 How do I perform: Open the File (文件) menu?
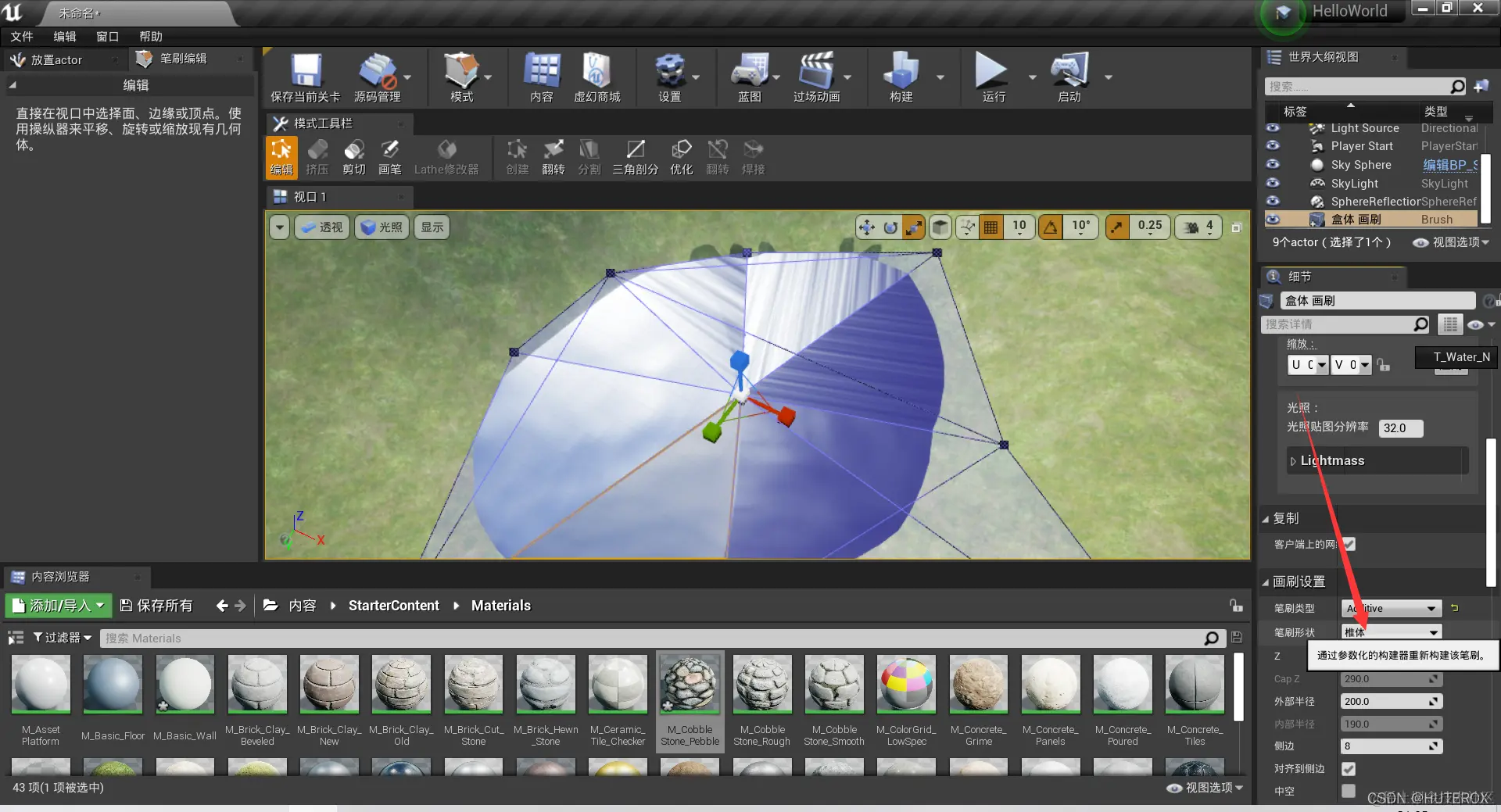(x=22, y=36)
